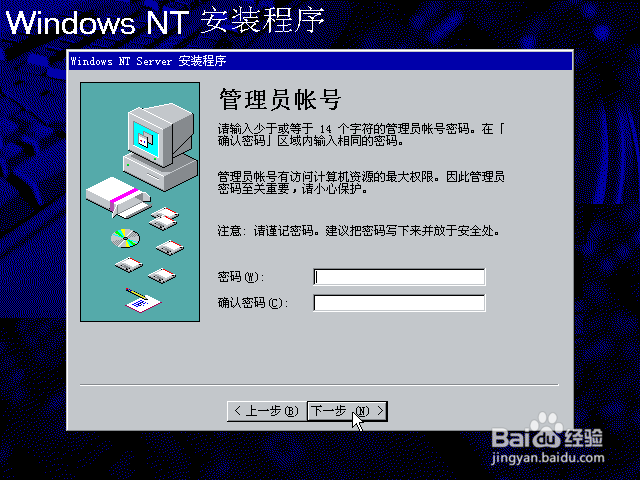Focus the 确认密码(C) confirm password field
640x480 pixels.
click(x=399, y=303)
